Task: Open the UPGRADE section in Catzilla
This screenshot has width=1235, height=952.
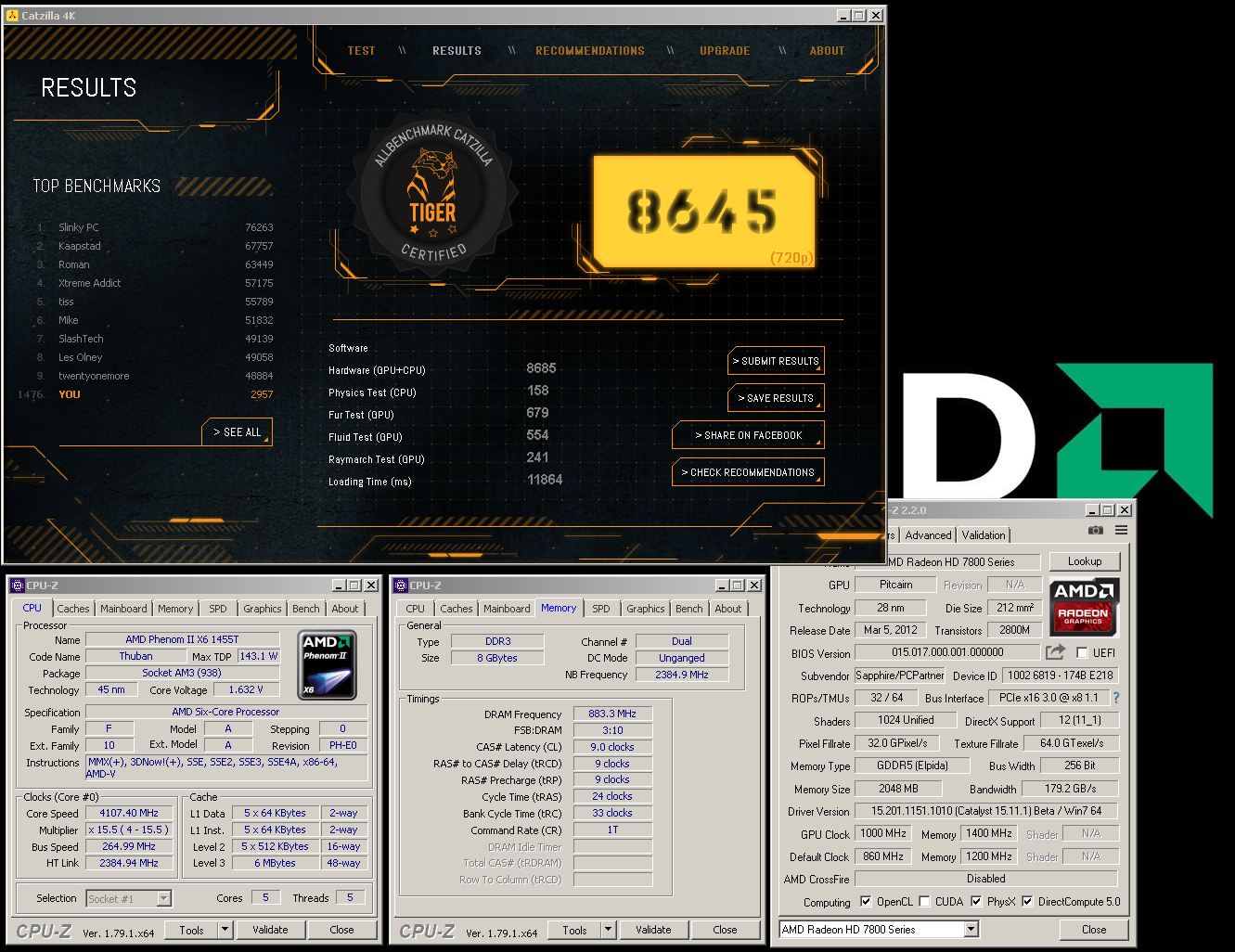Action: (x=725, y=51)
